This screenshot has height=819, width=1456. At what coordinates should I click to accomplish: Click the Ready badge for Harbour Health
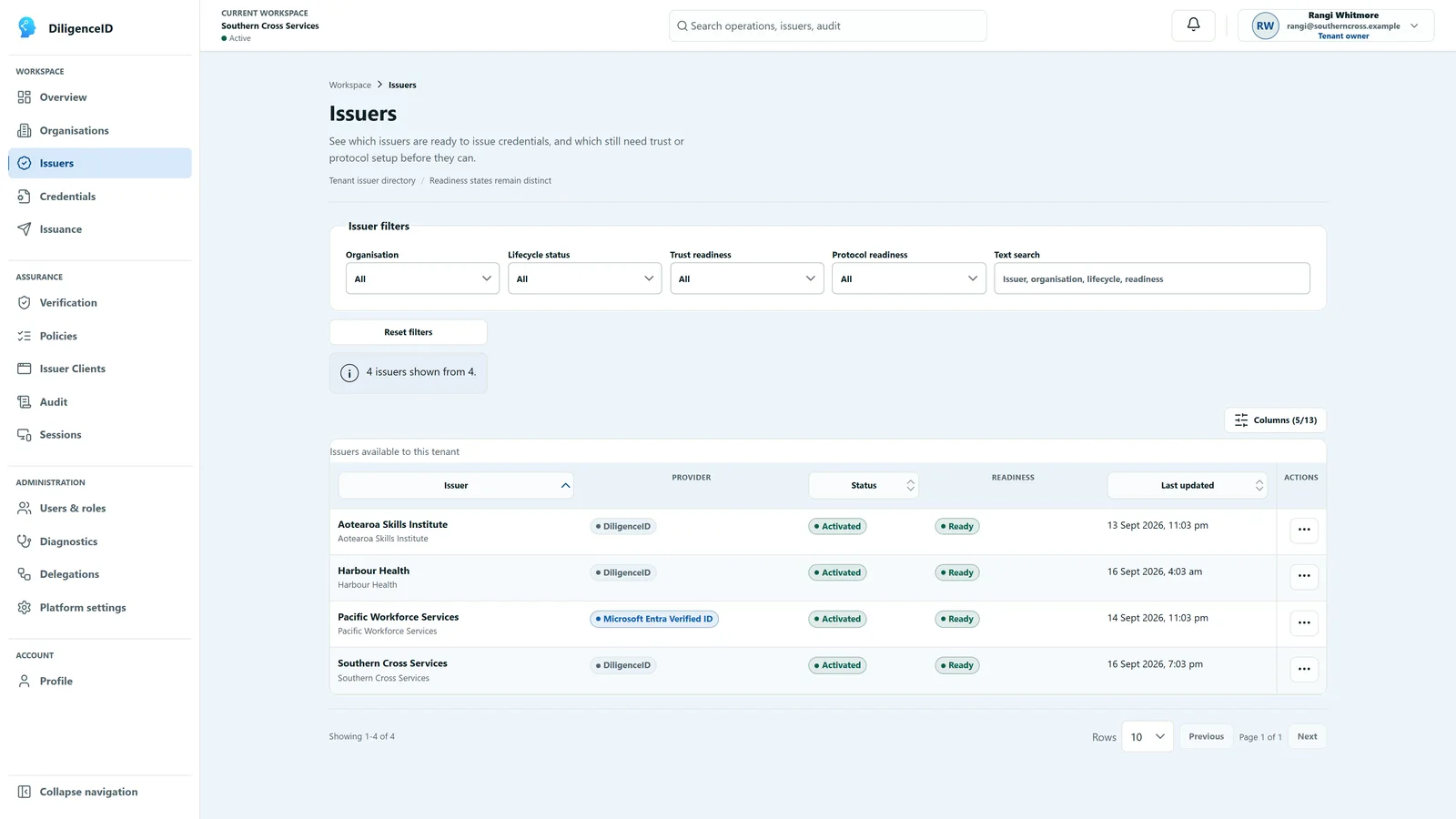(956, 572)
